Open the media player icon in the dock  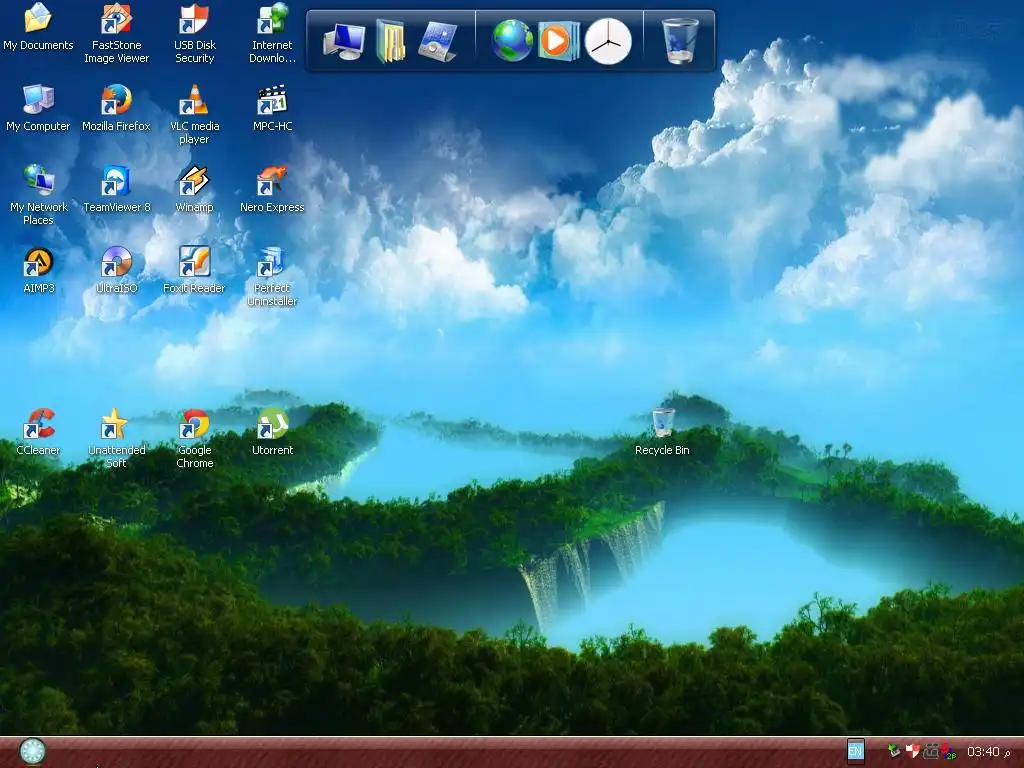point(558,41)
